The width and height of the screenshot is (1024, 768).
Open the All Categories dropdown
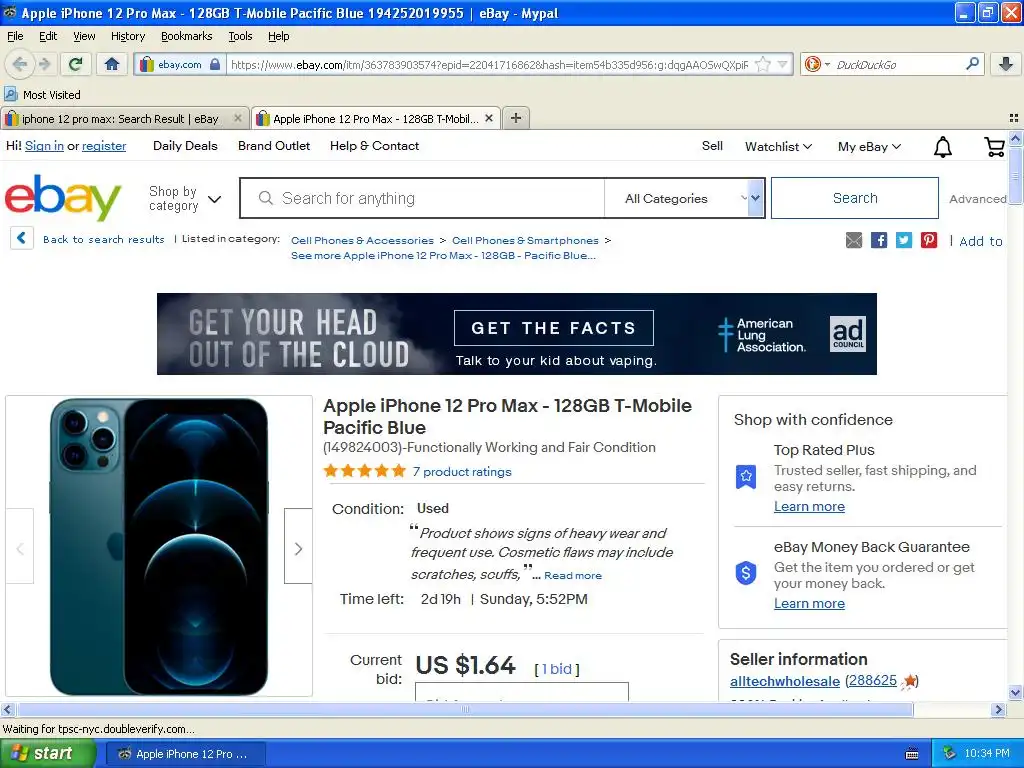(684, 198)
